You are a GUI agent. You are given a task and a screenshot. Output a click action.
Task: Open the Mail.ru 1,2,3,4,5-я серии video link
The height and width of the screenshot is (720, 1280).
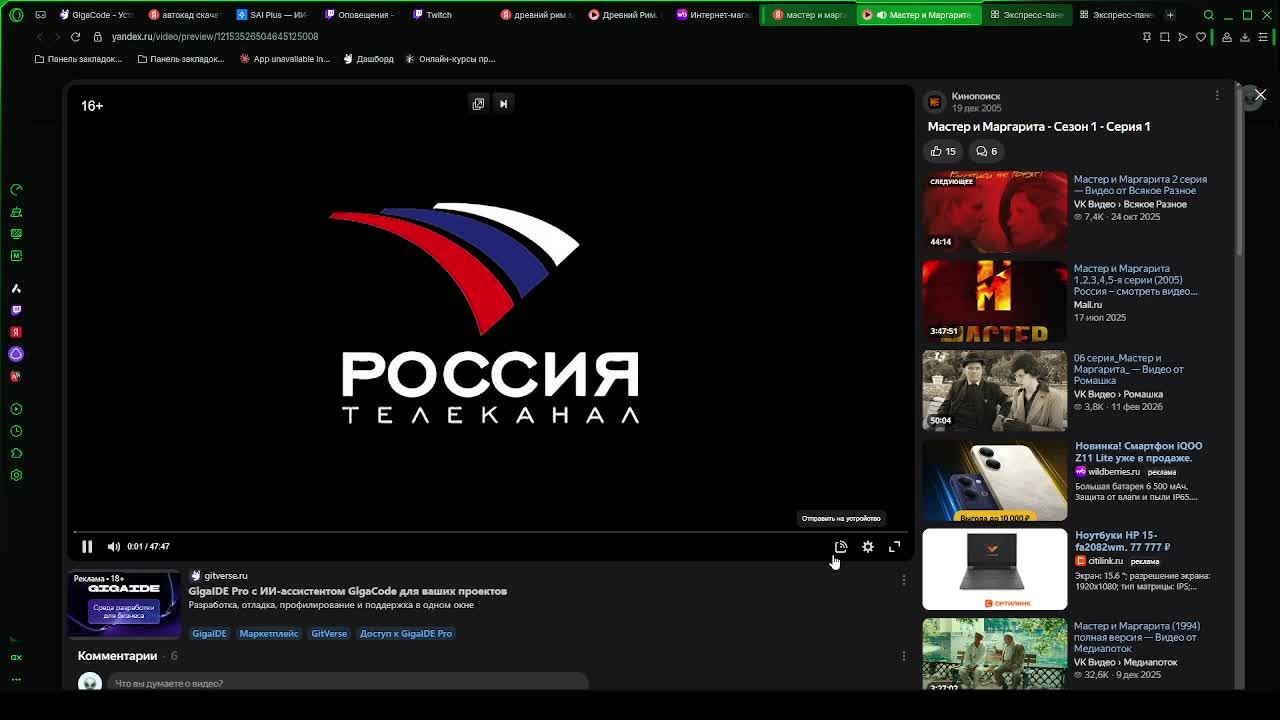click(1135, 280)
